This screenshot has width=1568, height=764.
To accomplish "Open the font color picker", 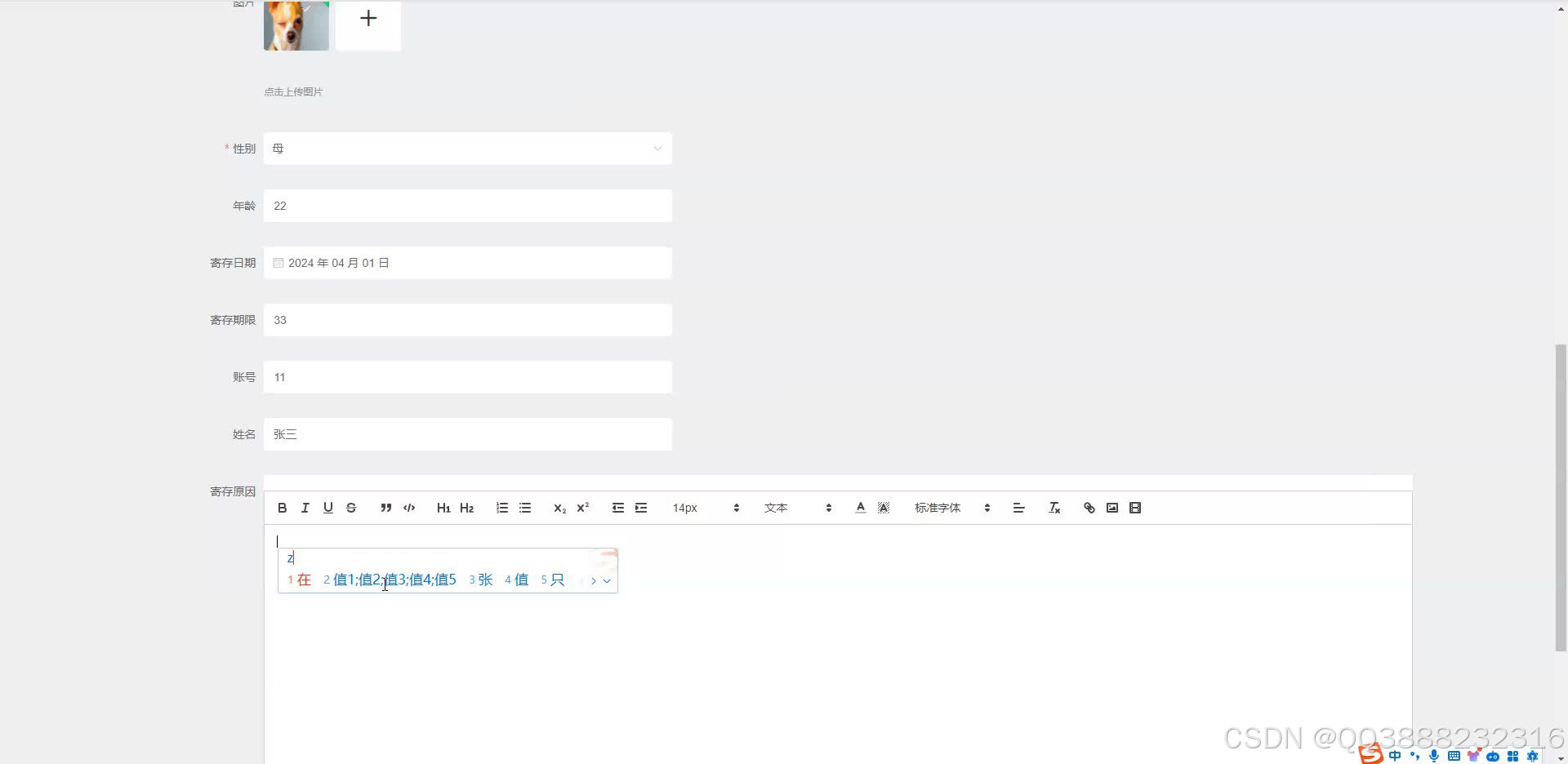I will 860,507.
